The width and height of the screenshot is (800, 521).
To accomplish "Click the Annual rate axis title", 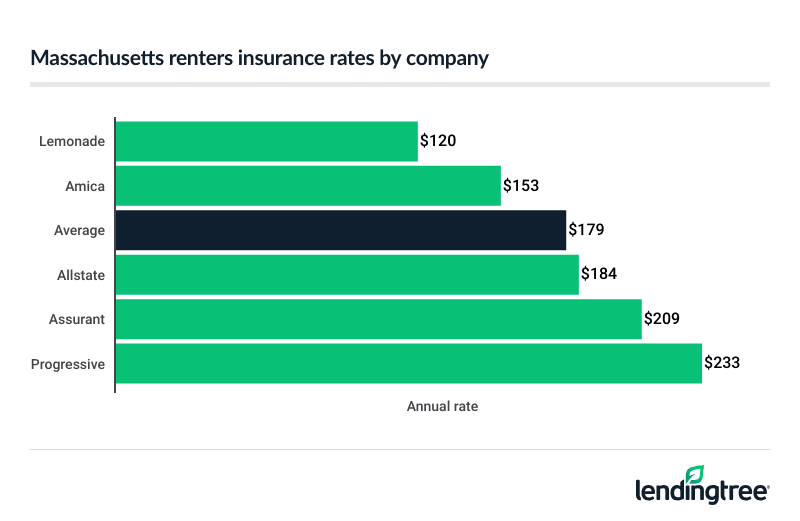I will coord(442,407).
